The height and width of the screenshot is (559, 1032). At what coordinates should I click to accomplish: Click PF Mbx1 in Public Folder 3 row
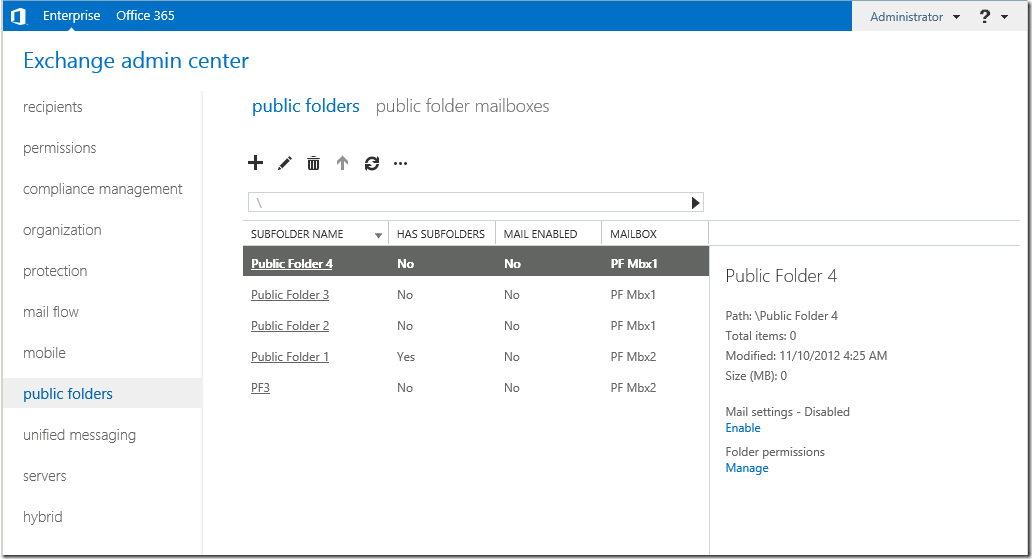(x=633, y=294)
